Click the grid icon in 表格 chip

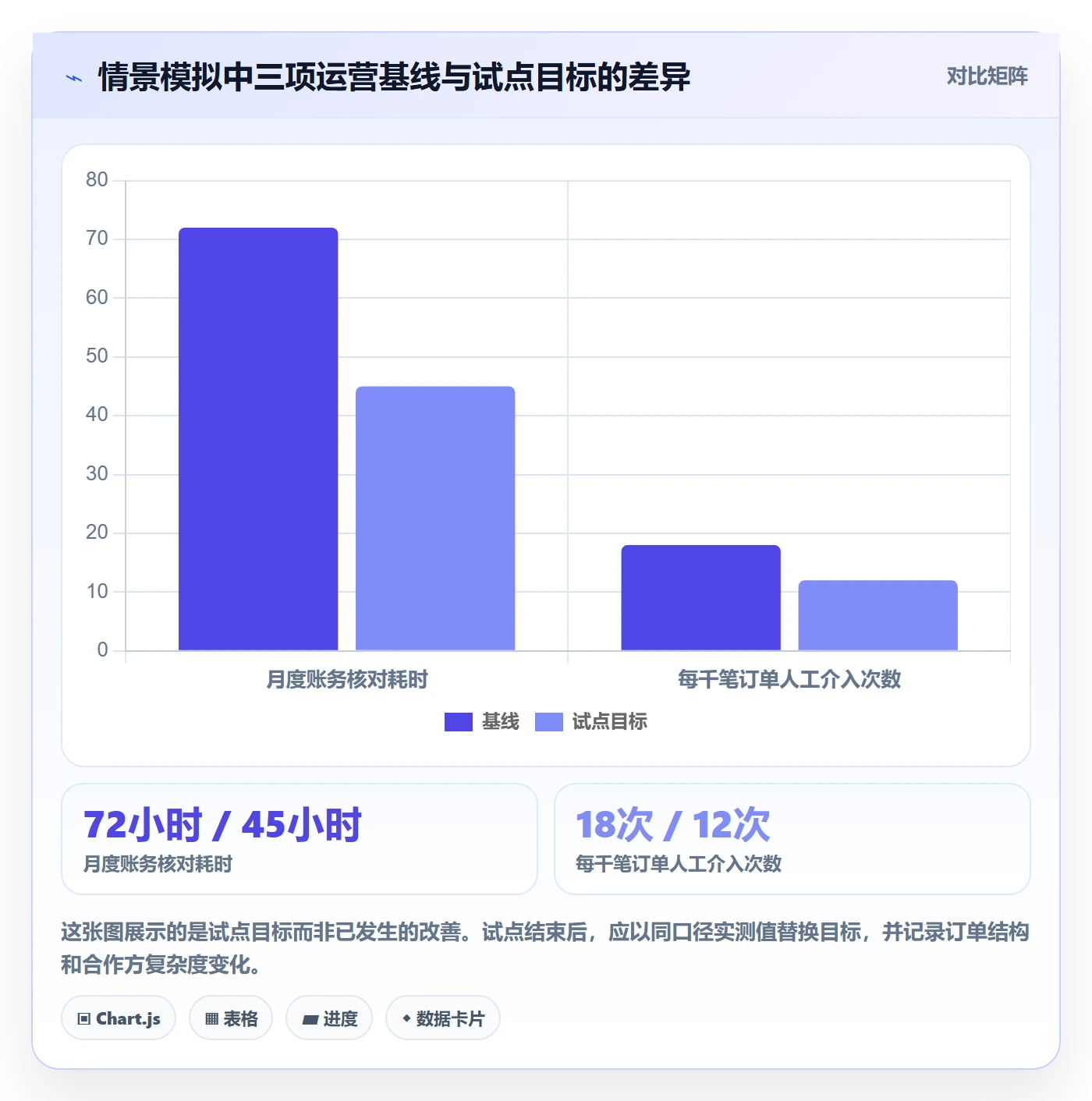pos(211,1019)
